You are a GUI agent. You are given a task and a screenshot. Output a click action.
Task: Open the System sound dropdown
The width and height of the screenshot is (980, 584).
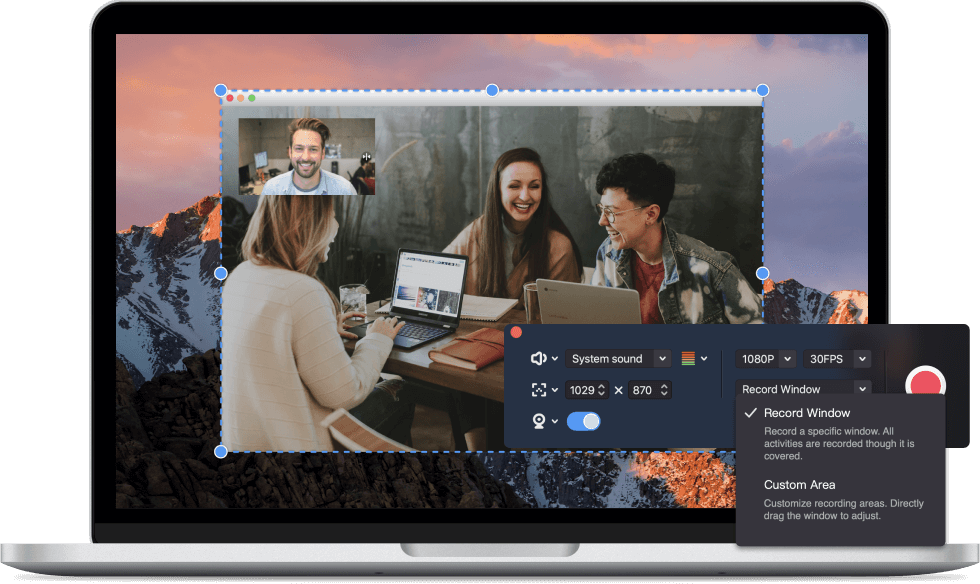pos(617,359)
